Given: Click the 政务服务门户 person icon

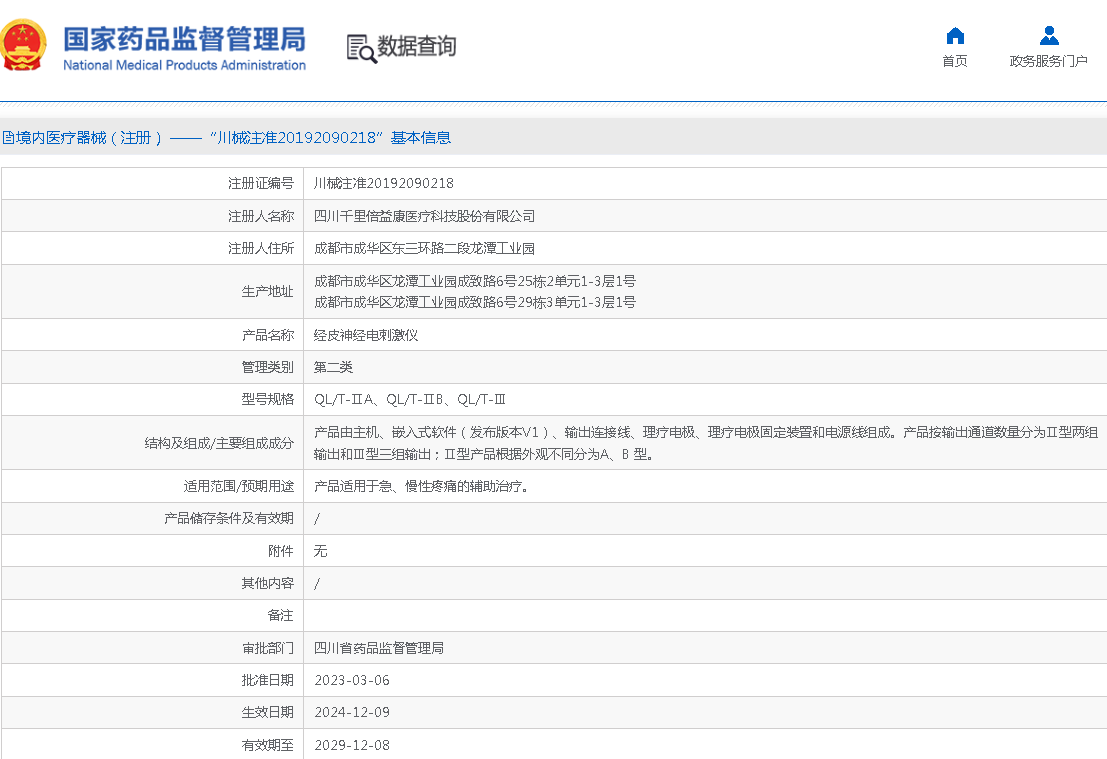Looking at the screenshot, I should 1048,36.
